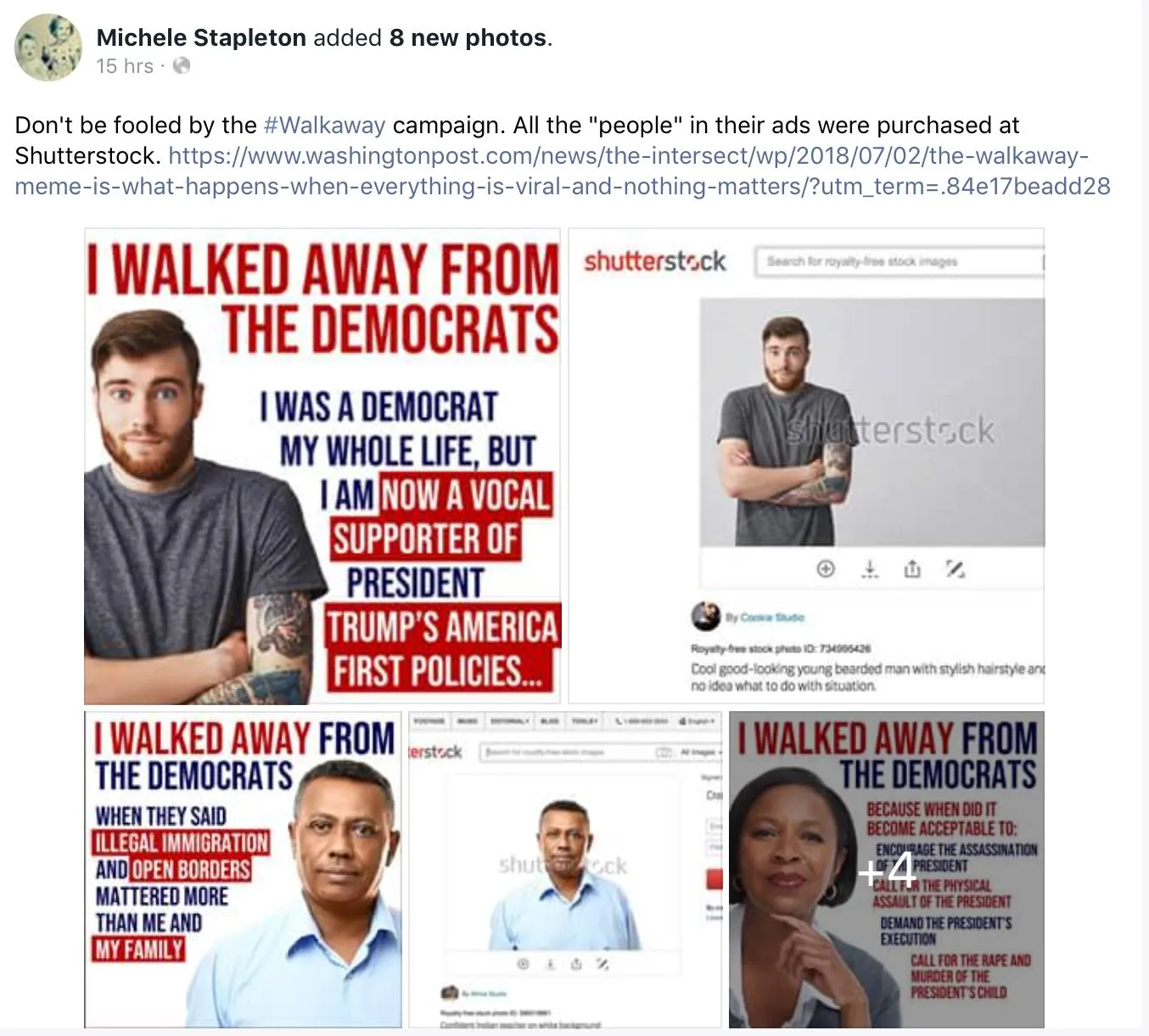Open Michele Stapleton's profile picture
The width and height of the screenshot is (1149, 1036).
48,48
